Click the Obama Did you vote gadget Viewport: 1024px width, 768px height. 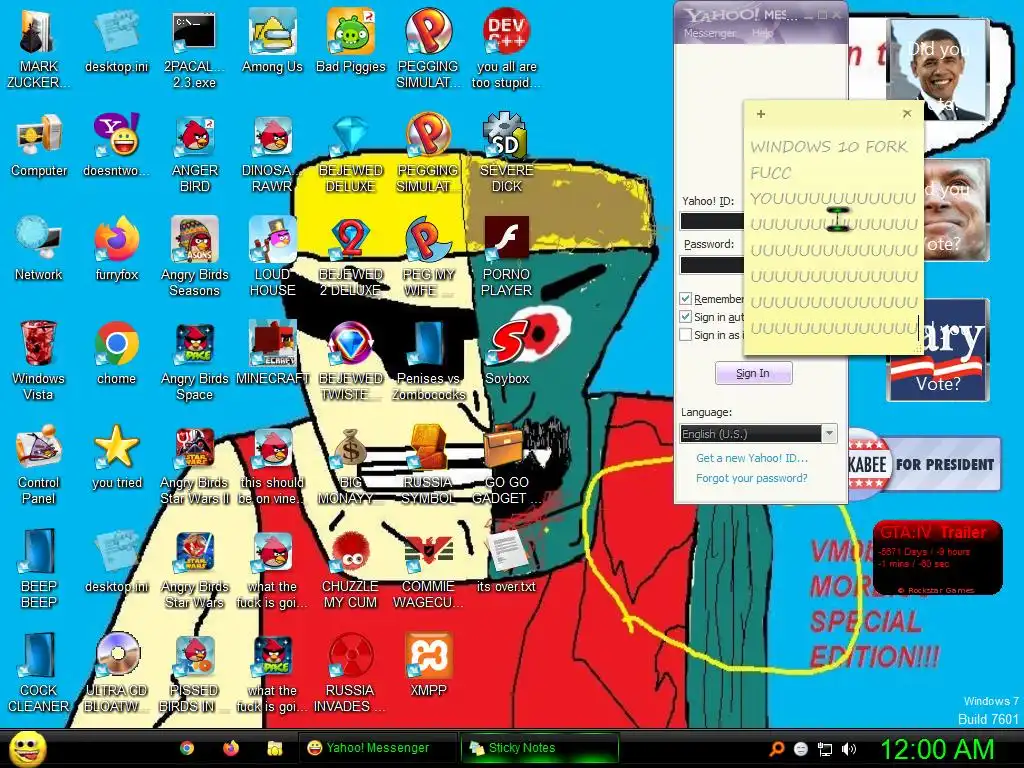939,71
